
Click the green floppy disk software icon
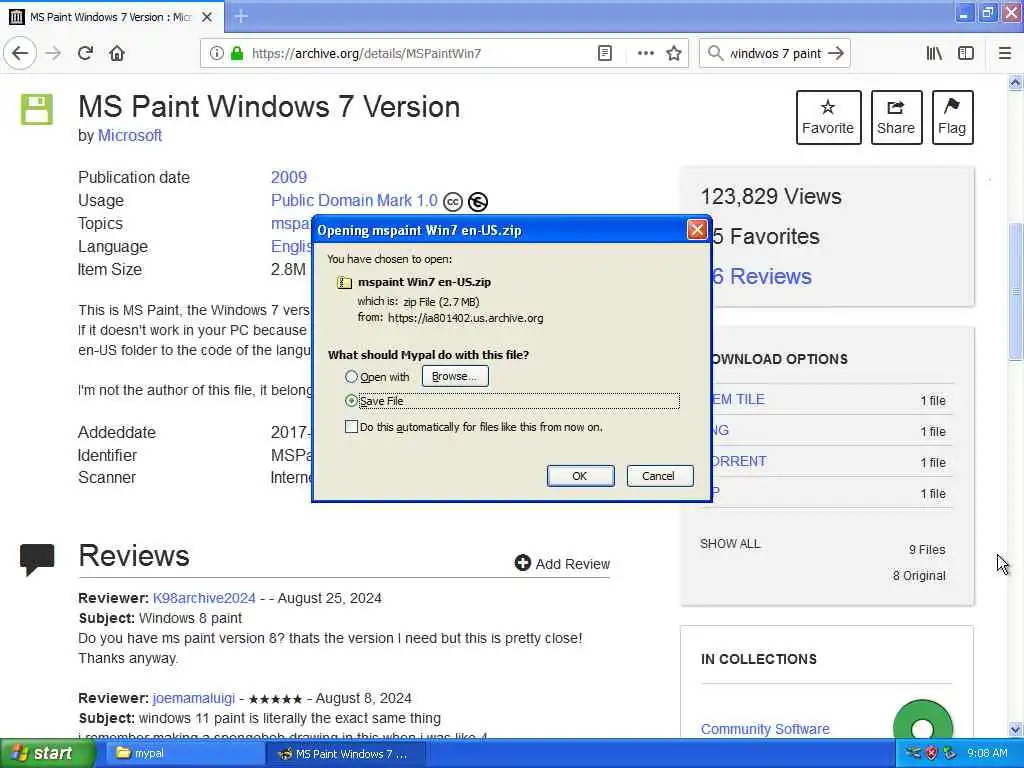37,109
